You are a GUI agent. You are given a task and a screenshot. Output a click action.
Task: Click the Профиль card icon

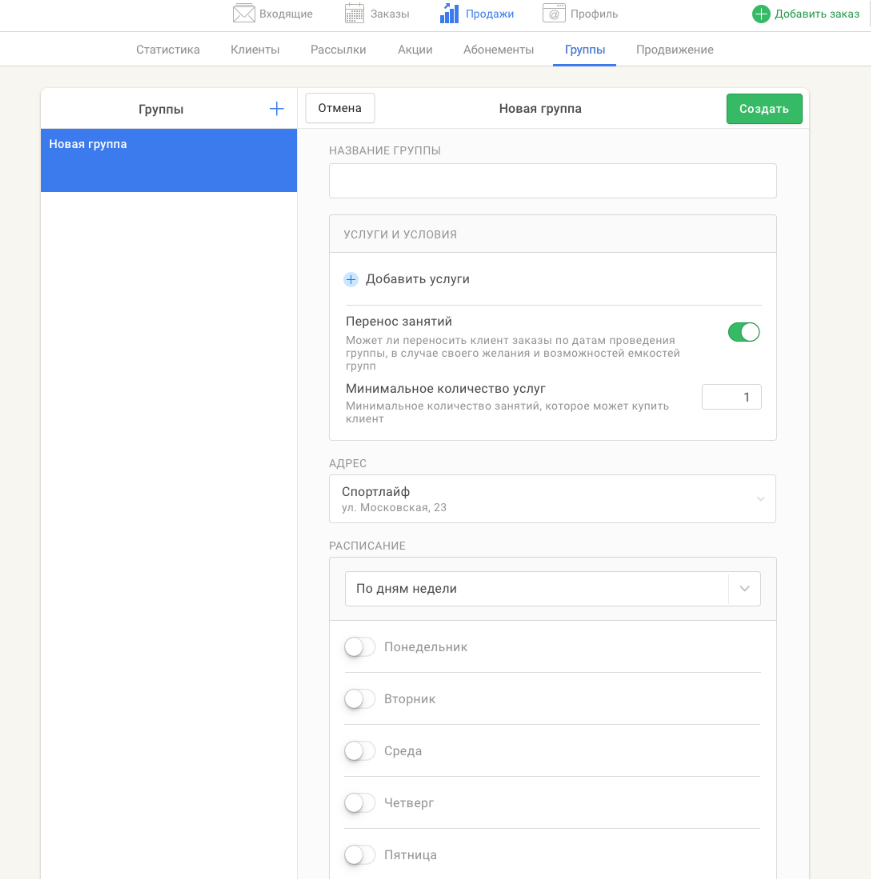(554, 13)
